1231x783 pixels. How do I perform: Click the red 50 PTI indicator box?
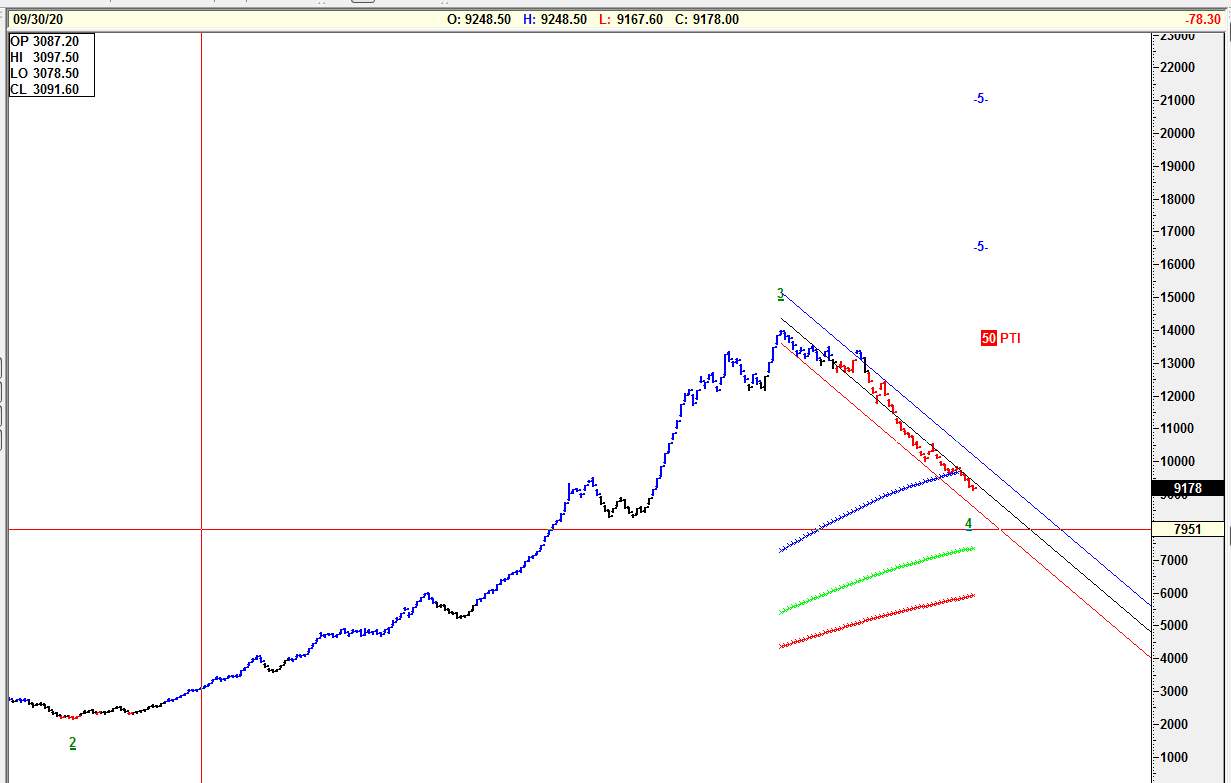click(989, 338)
